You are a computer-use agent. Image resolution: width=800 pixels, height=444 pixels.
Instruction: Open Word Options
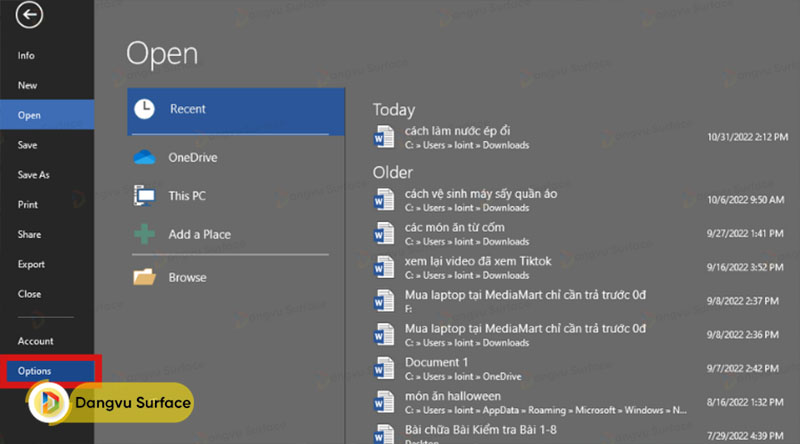[34, 371]
